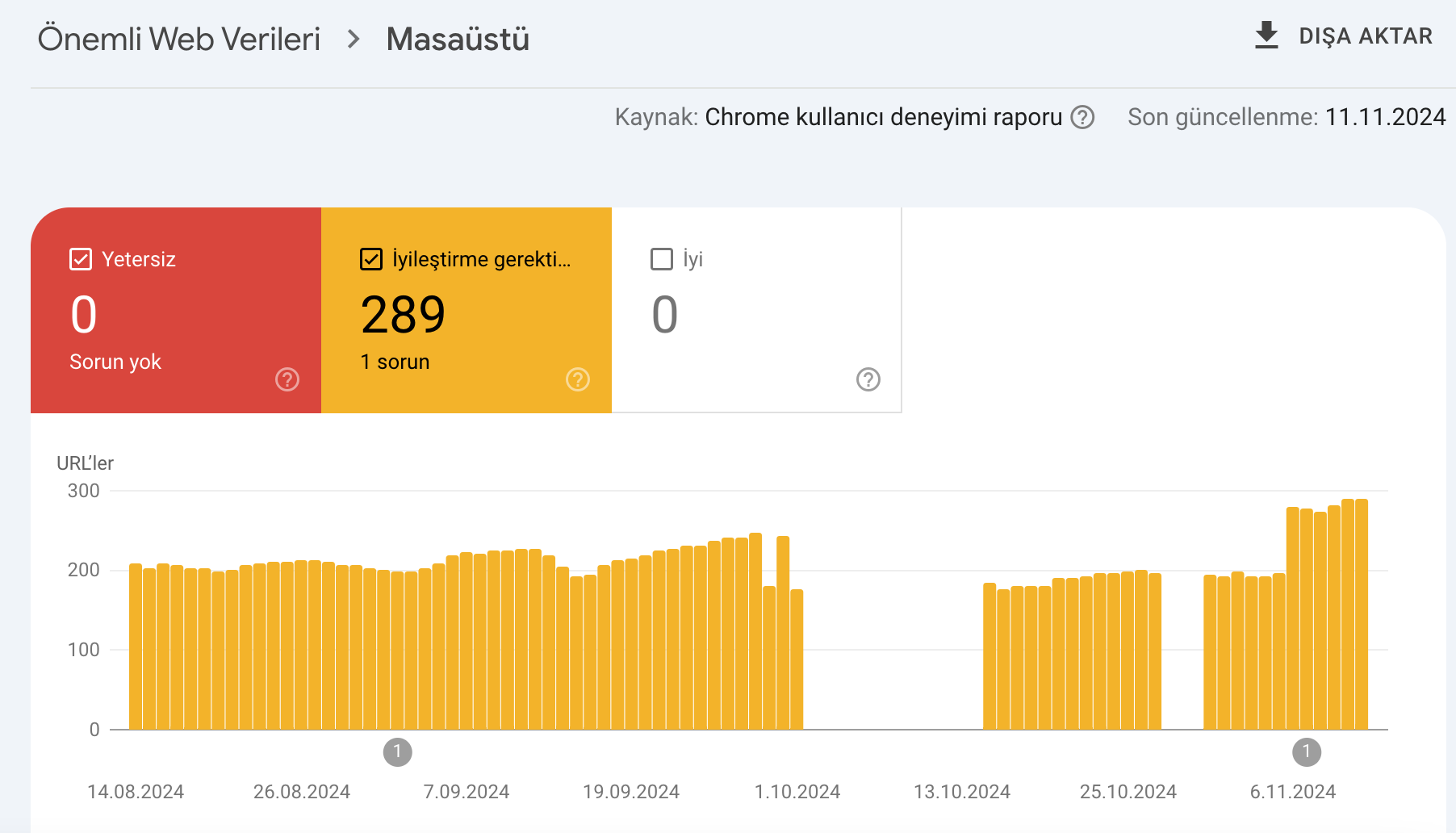1456x833 pixels.
Task: Click the 26.08.2024 axis date label
Action: pyautogui.click(x=302, y=792)
